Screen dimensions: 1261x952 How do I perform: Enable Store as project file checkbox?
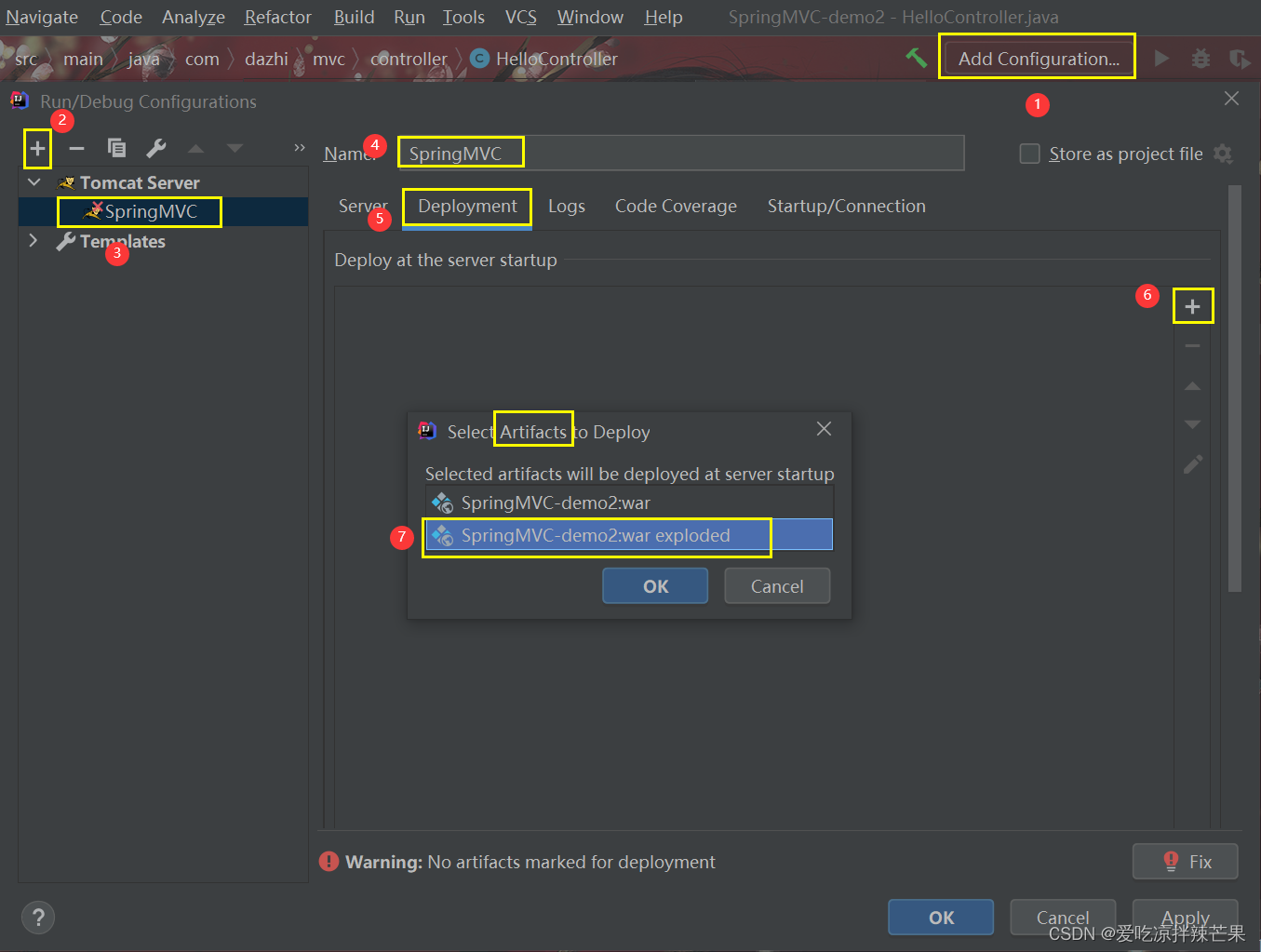pos(1029,154)
